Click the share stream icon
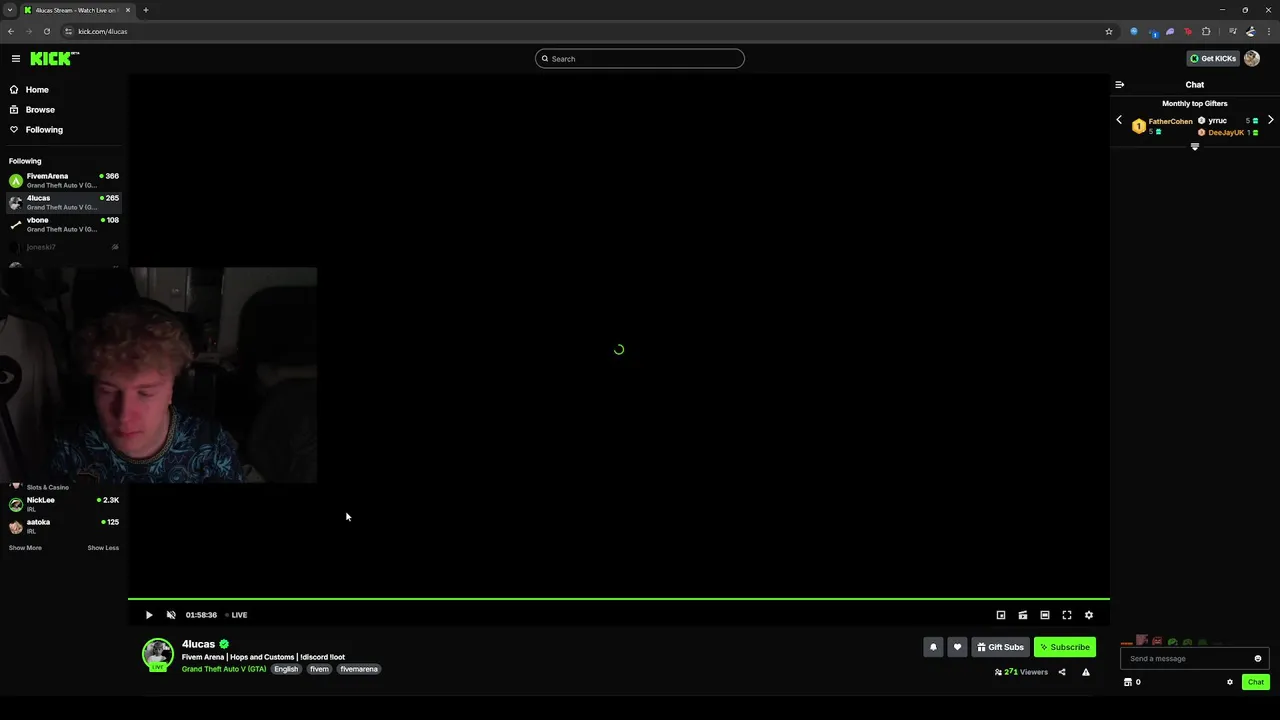The image size is (1280, 720). click(1062, 672)
